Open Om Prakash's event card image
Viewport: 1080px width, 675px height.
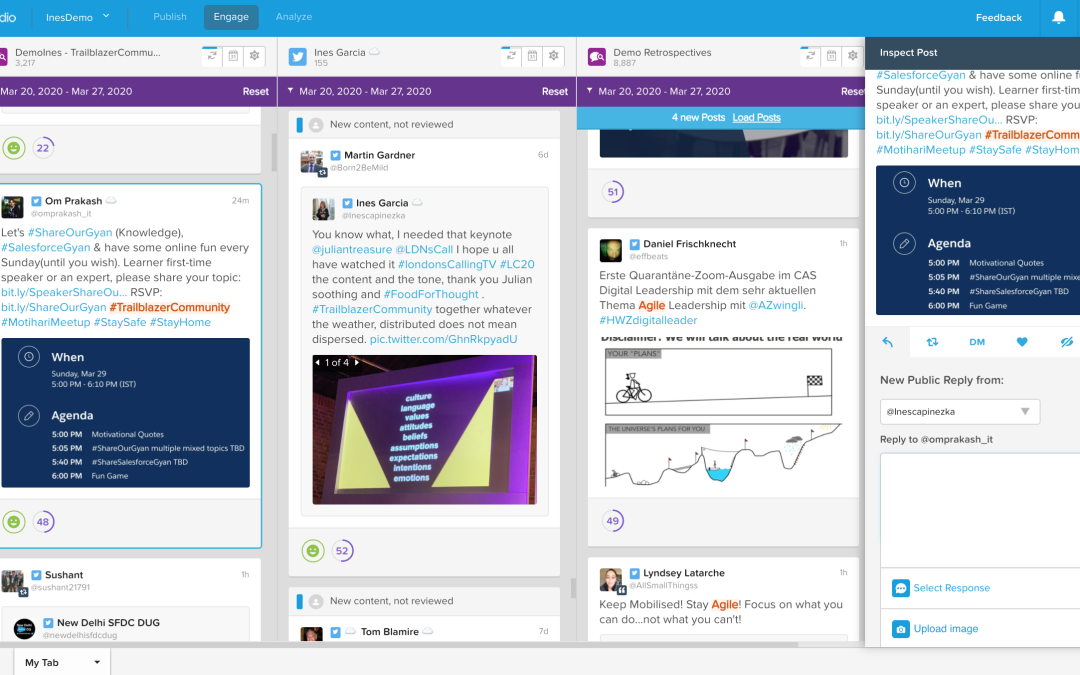click(125, 413)
